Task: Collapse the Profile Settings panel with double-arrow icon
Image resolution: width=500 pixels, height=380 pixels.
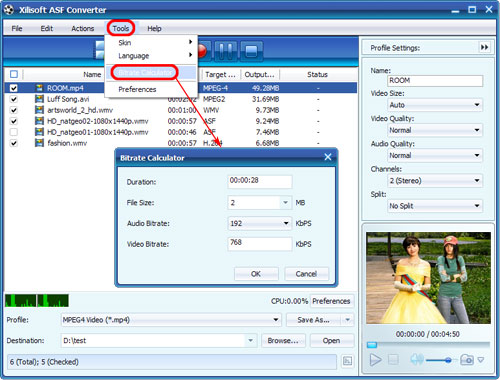Action: (x=484, y=47)
